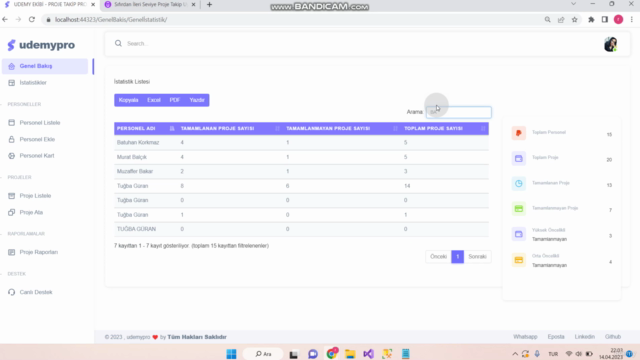Go to Önceki page
The image size is (640, 360).
click(x=438, y=257)
